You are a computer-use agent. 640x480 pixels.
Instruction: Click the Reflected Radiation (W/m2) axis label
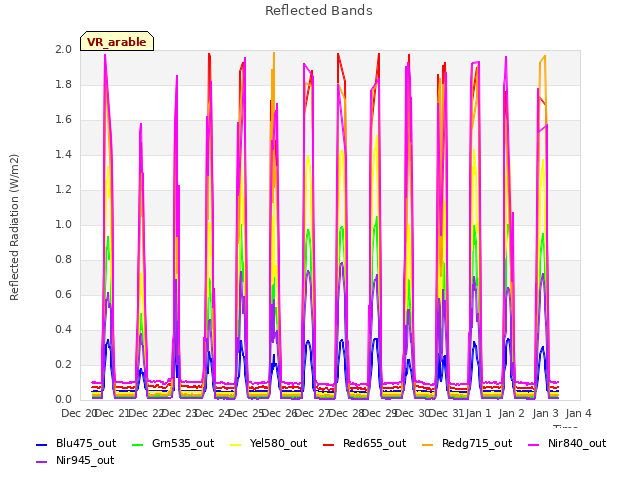tap(14, 227)
